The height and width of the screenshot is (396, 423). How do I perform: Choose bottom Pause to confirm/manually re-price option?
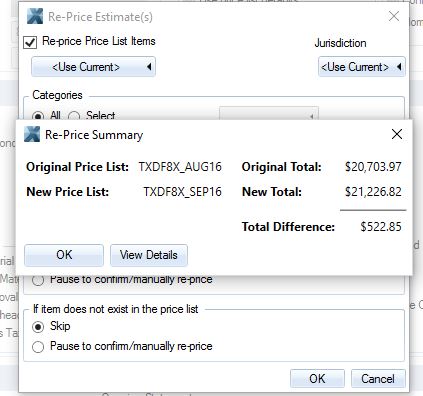point(38,347)
